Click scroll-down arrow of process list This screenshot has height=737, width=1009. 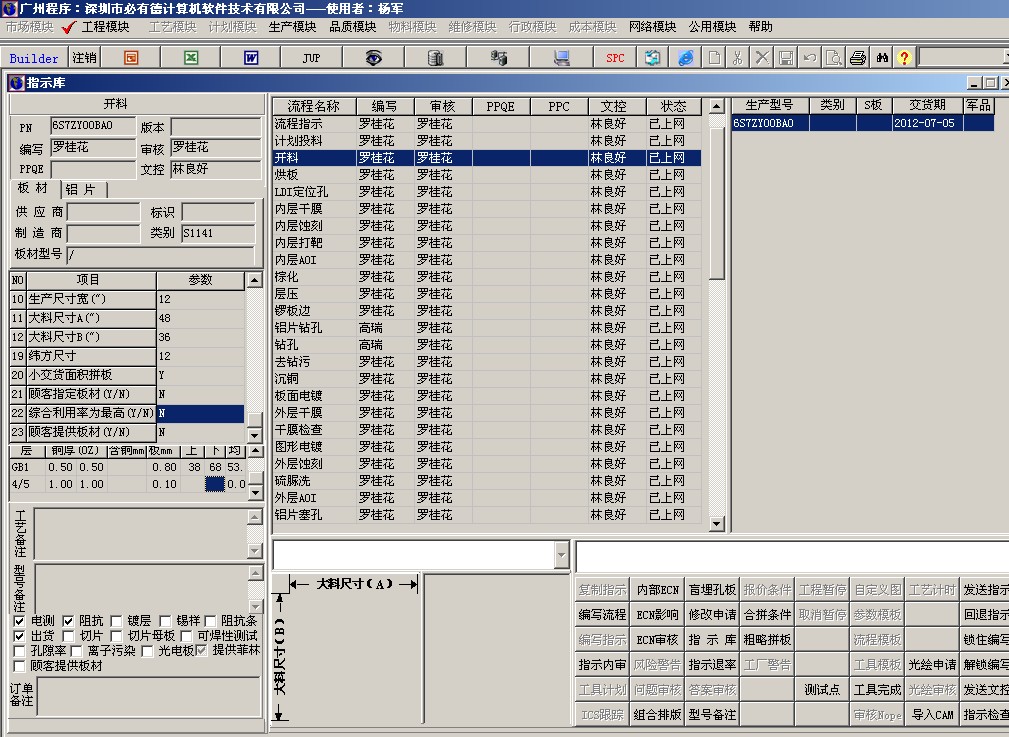717,524
